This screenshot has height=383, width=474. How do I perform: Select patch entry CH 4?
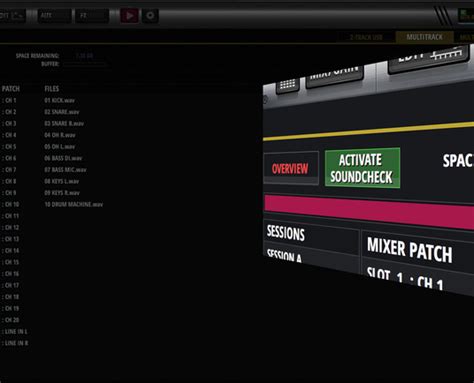[x=9, y=135]
